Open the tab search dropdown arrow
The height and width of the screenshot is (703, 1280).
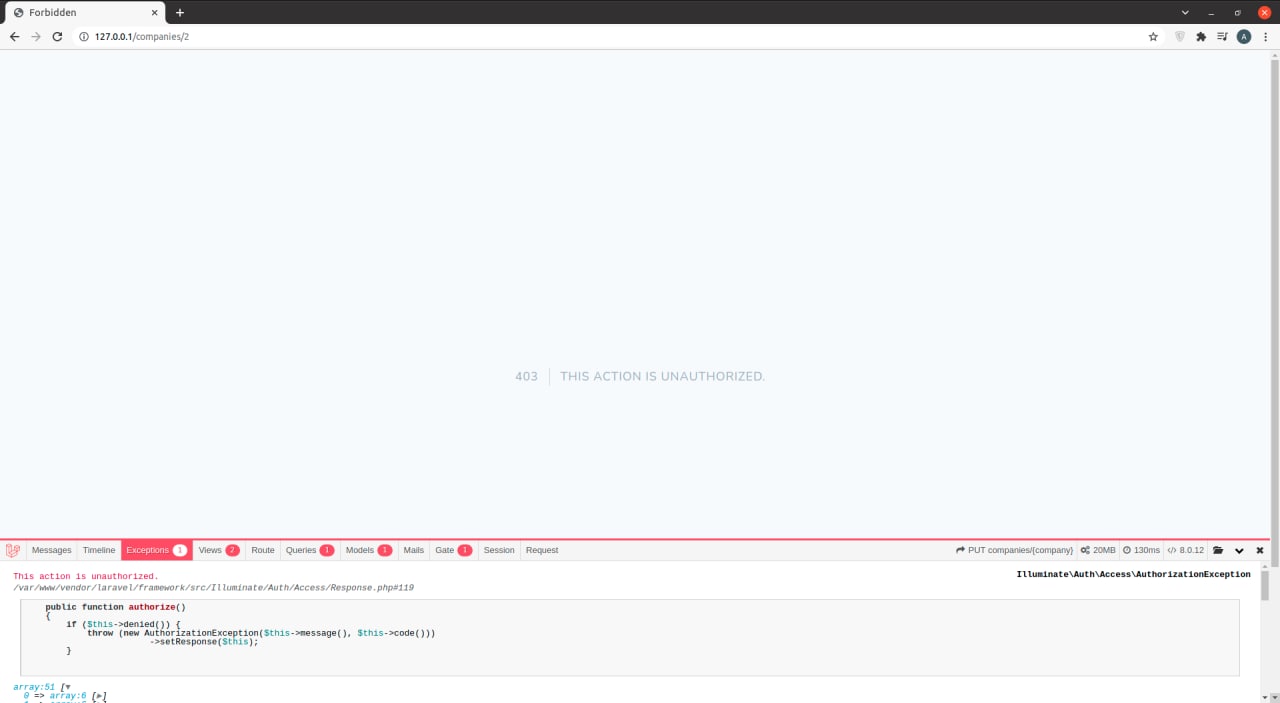1186,12
